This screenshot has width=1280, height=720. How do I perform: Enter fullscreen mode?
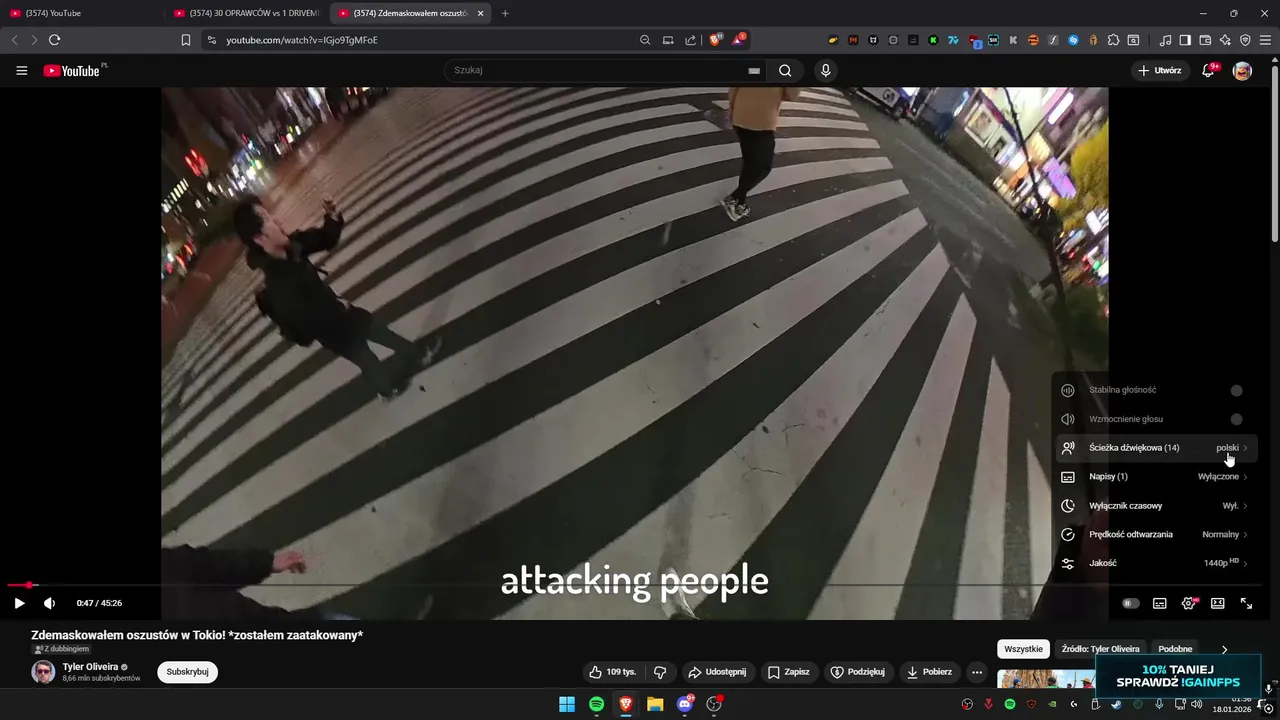point(1246,603)
